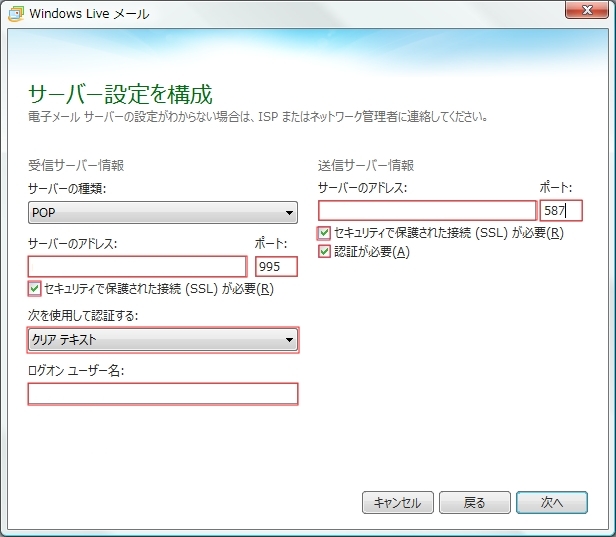This screenshot has height=537, width=616.
Task: Close the Windows Live Mail dialog
Action: click(587, 9)
